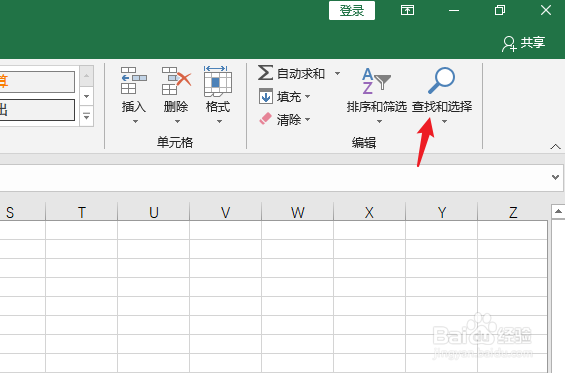Collapse the ribbon with the caret
The image size is (565, 373).
[555, 147]
